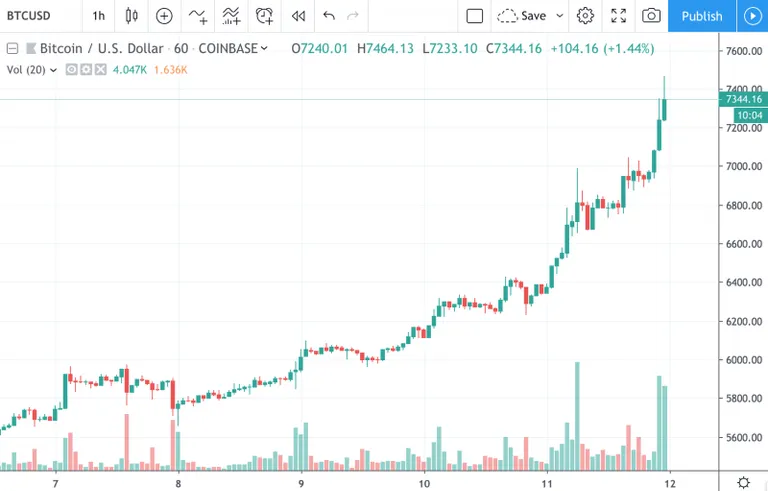Enter fullscreen mode

click(619, 16)
